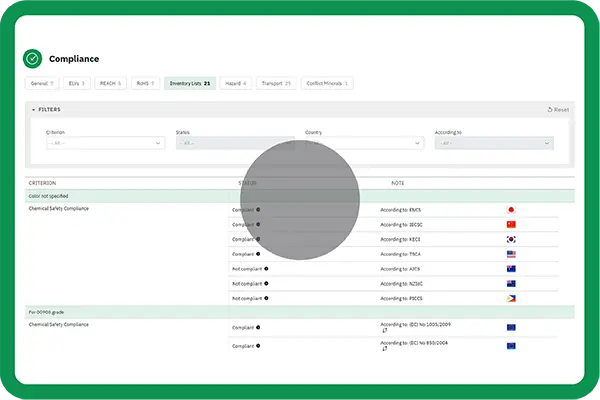Collapse the FILTERS section arrow
Screen dimensions: 600x400
[x=33, y=110]
